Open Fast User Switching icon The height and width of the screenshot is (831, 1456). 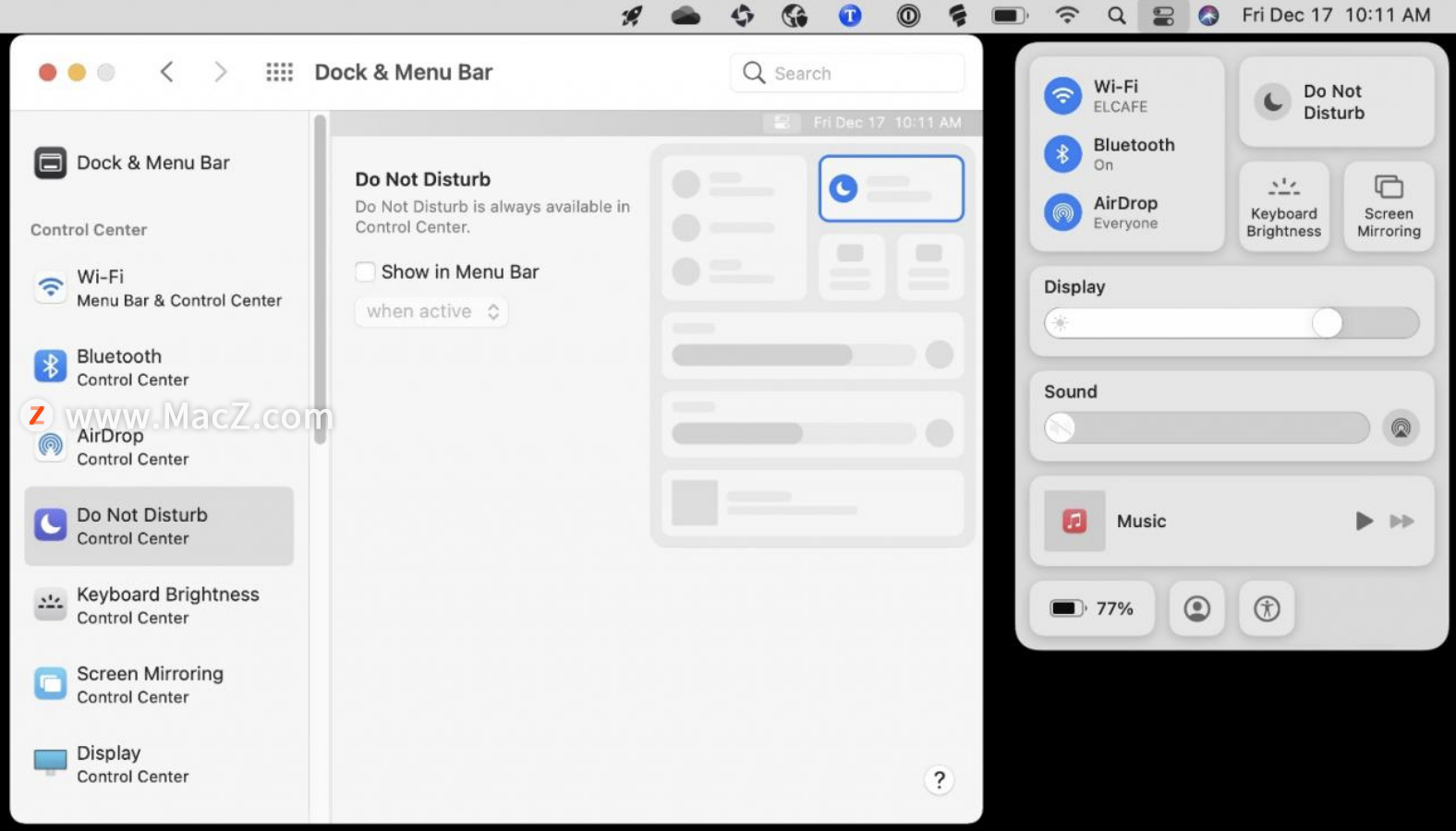(x=1196, y=608)
